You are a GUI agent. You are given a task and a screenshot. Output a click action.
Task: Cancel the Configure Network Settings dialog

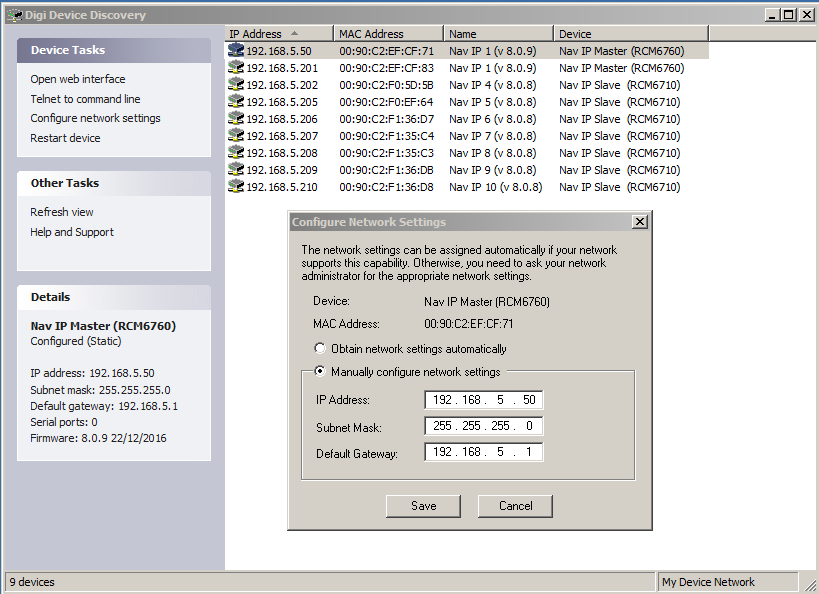click(x=515, y=506)
